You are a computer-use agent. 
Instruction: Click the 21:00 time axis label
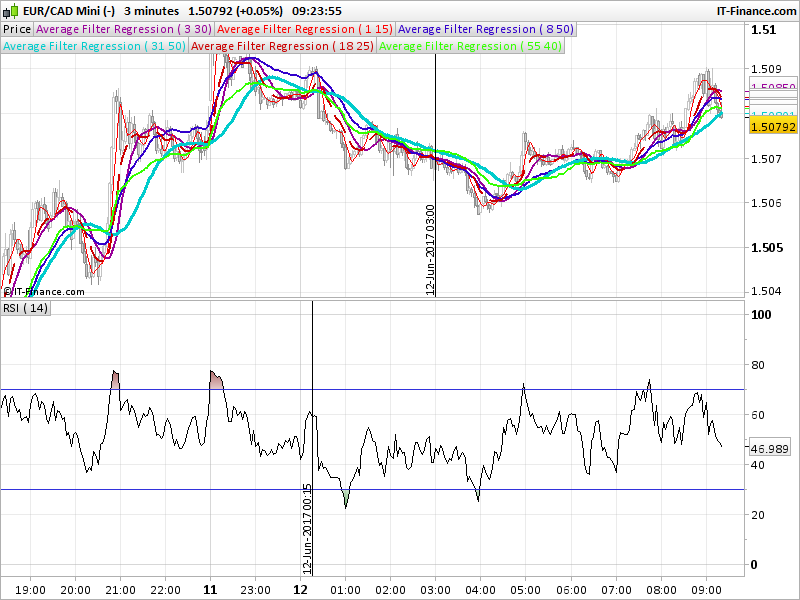pyautogui.click(x=120, y=590)
